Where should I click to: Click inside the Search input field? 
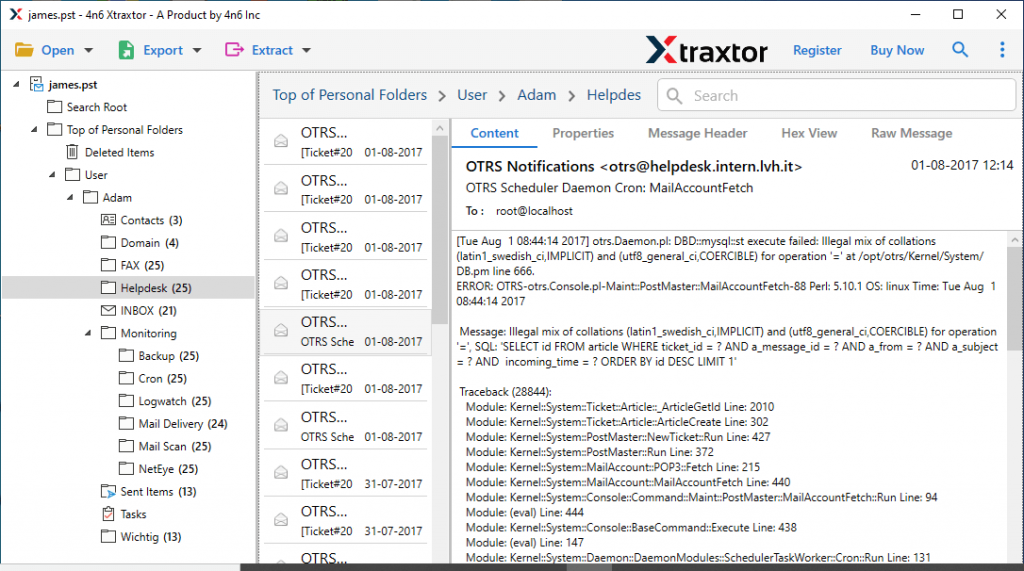coord(840,96)
